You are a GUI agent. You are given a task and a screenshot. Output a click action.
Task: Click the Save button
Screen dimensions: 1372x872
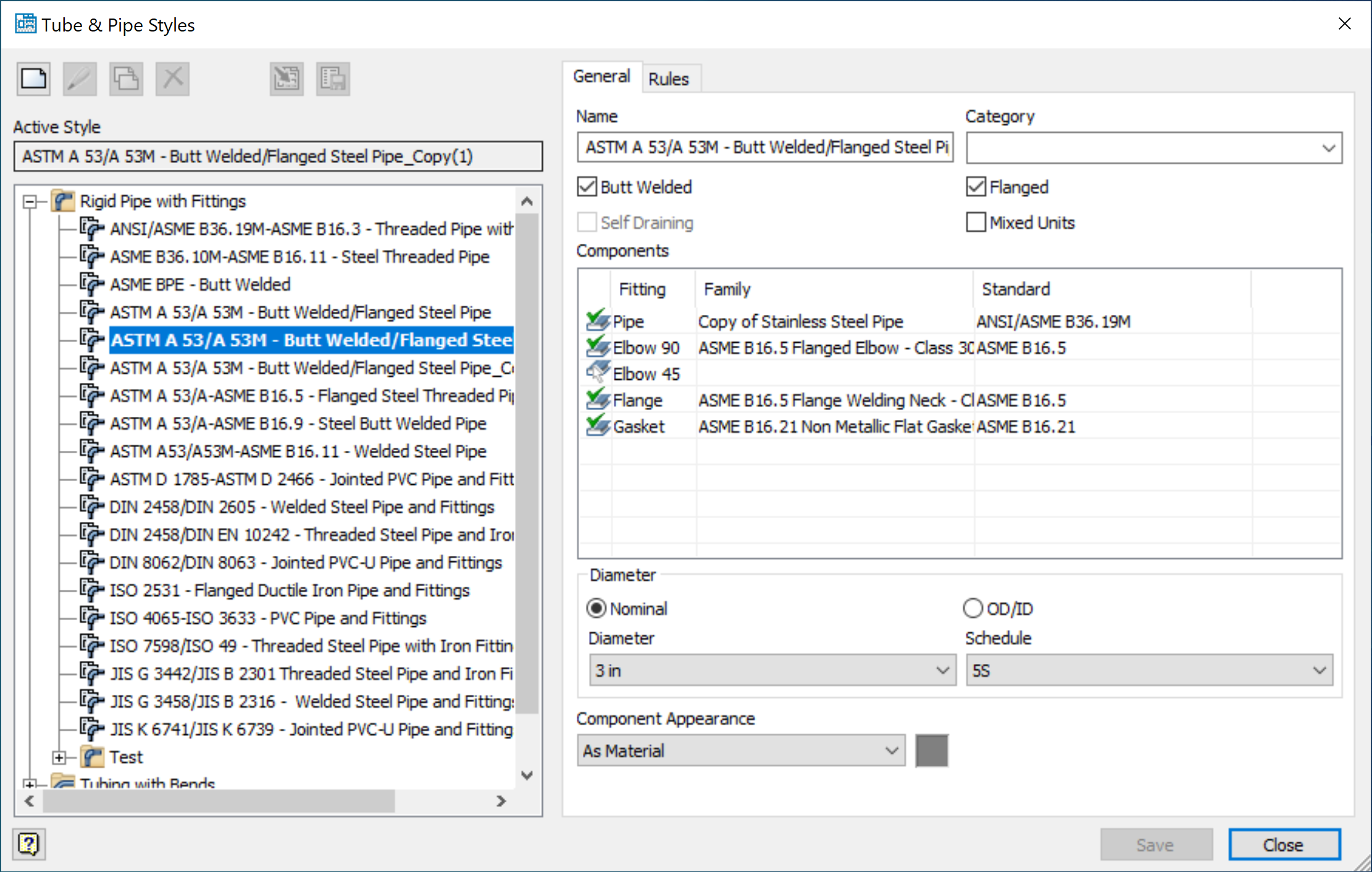pyautogui.click(x=1156, y=844)
